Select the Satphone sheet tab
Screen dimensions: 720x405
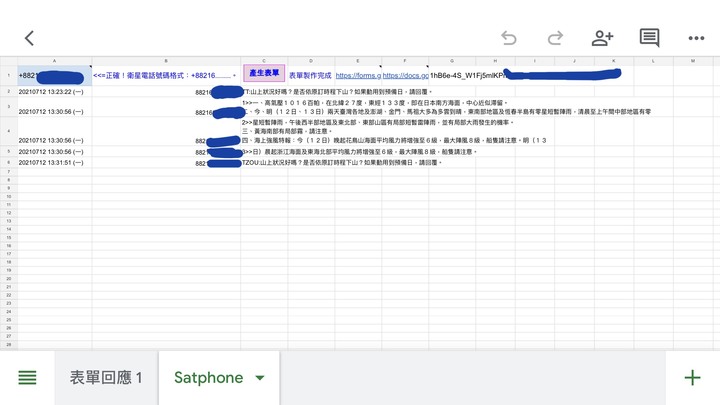[208, 378]
